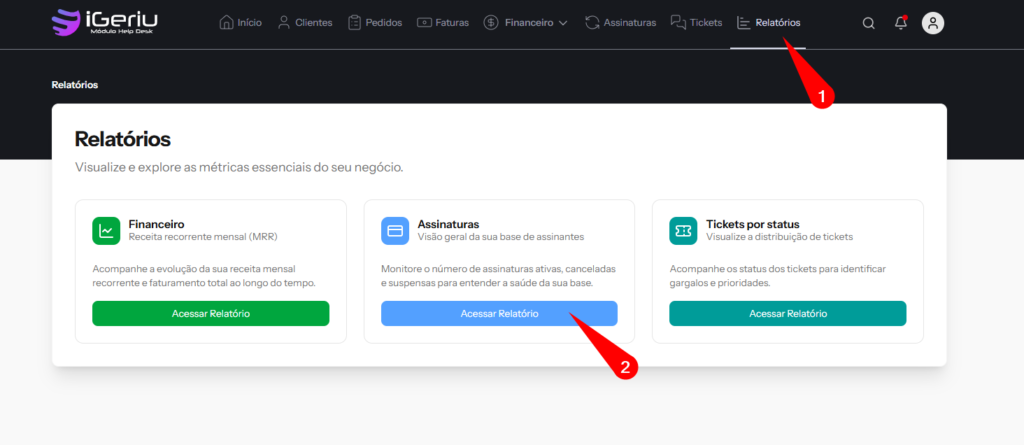Select the Relatórios tab in navbar
Image resolution: width=1024 pixels, height=445 pixels.
768,22
